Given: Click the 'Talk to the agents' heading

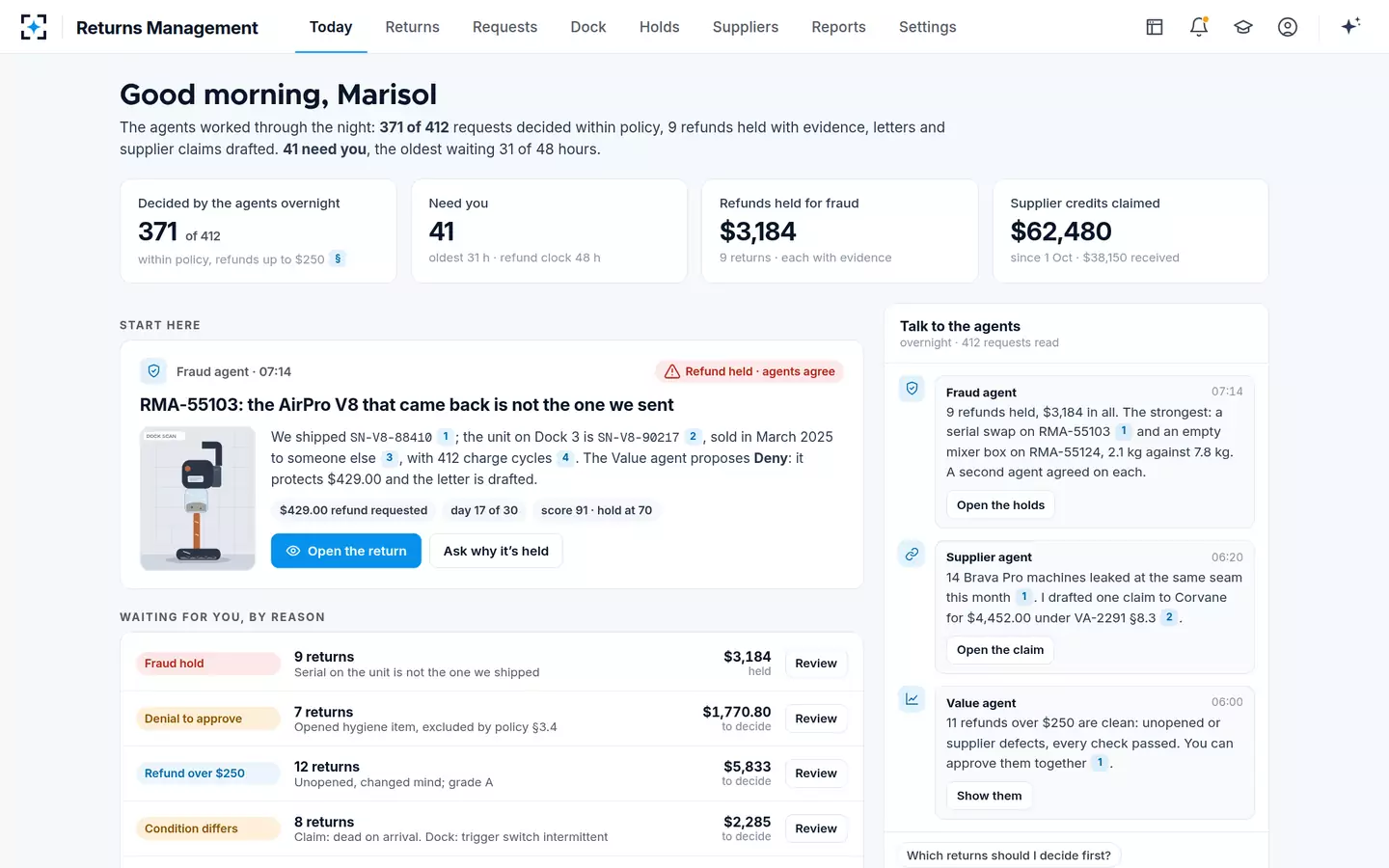Looking at the screenshot, I should click(960, 326).
